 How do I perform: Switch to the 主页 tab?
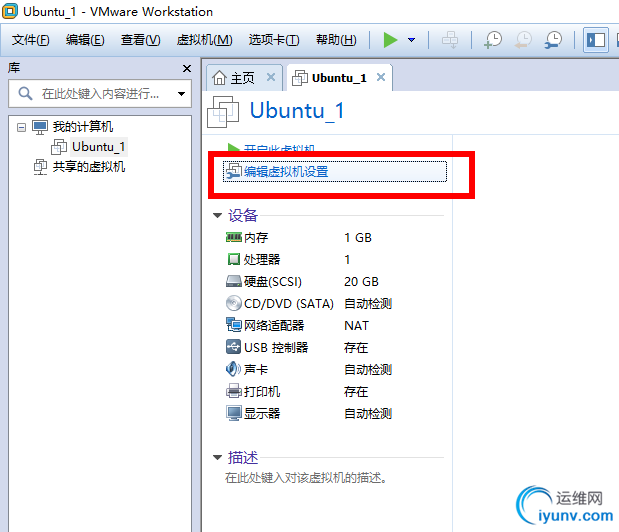click(243, 78)
